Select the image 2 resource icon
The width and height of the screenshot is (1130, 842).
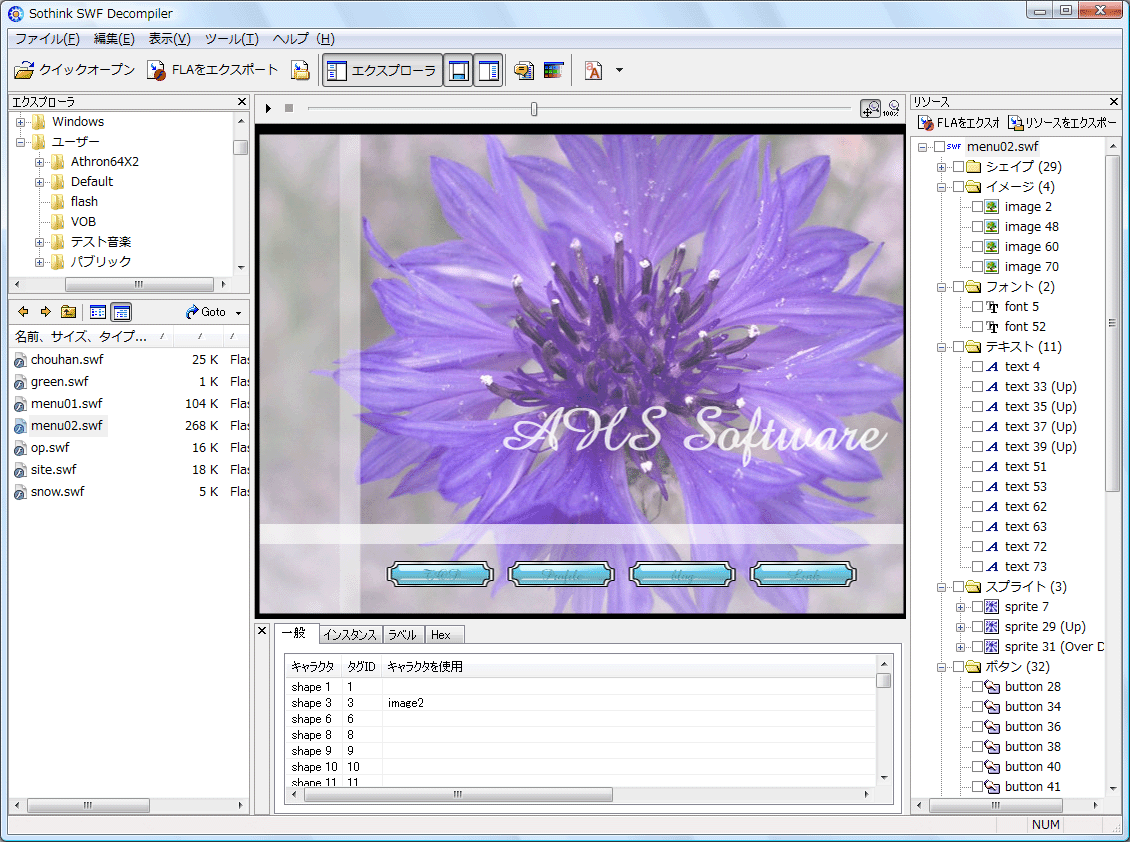click(992, 207)
